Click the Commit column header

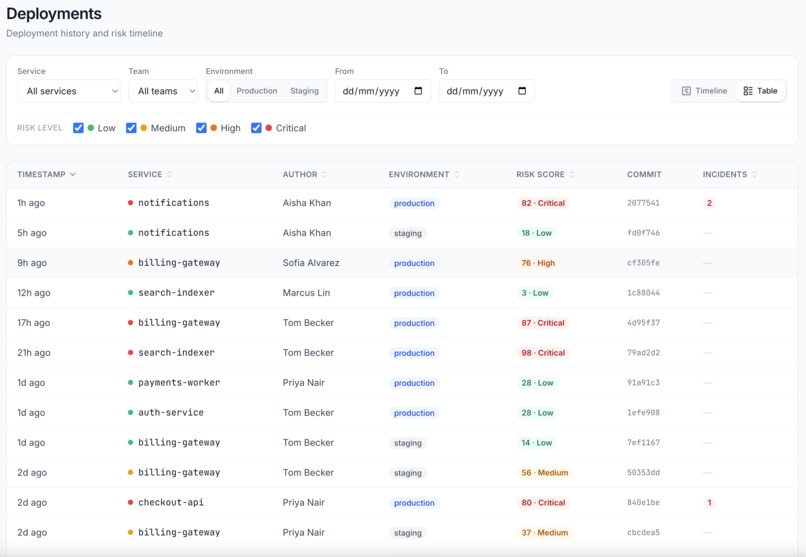tap(644, 174)
